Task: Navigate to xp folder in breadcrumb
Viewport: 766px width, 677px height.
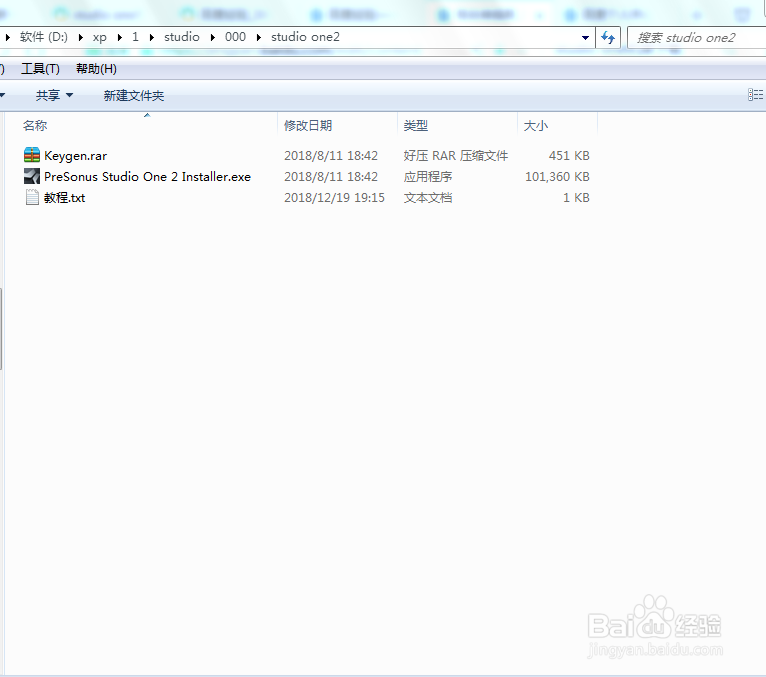Action: [x=100, y=37]
